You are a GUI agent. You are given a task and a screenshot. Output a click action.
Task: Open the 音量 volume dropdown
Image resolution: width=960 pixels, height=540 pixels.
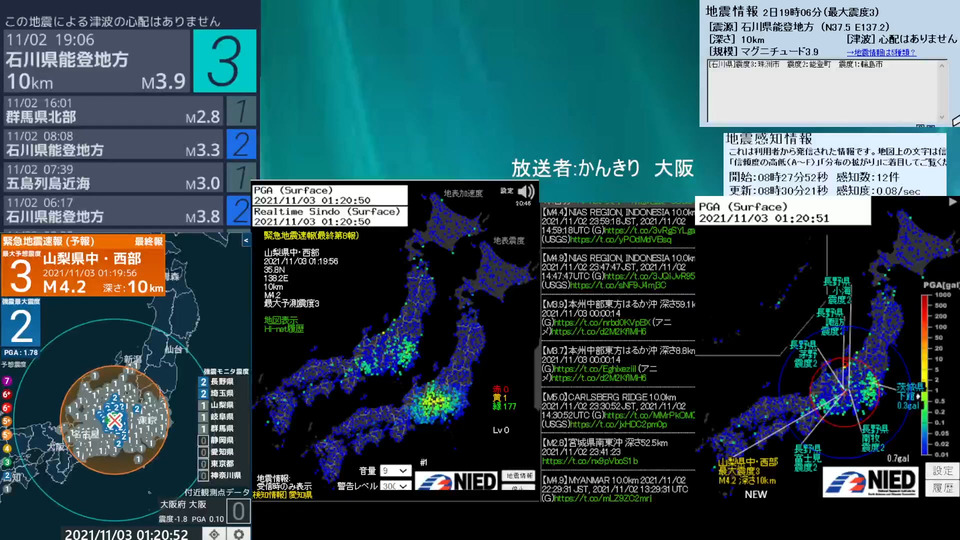(395, 470)
